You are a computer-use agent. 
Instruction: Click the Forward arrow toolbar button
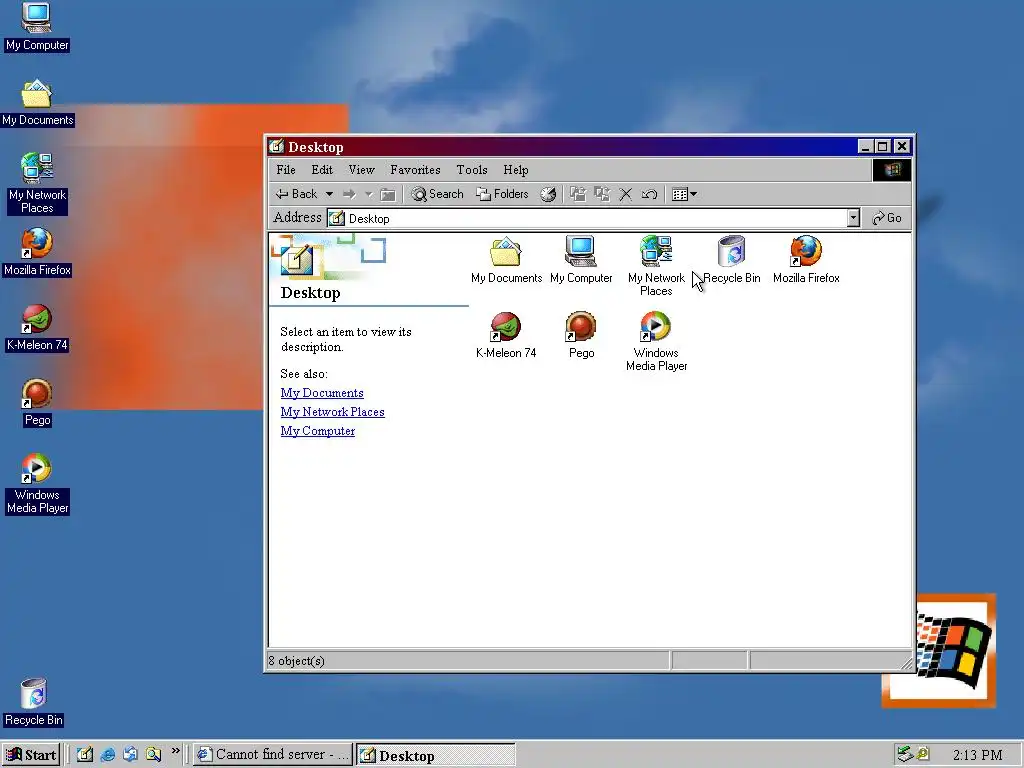pyautogui.click(x=349, y=194)
